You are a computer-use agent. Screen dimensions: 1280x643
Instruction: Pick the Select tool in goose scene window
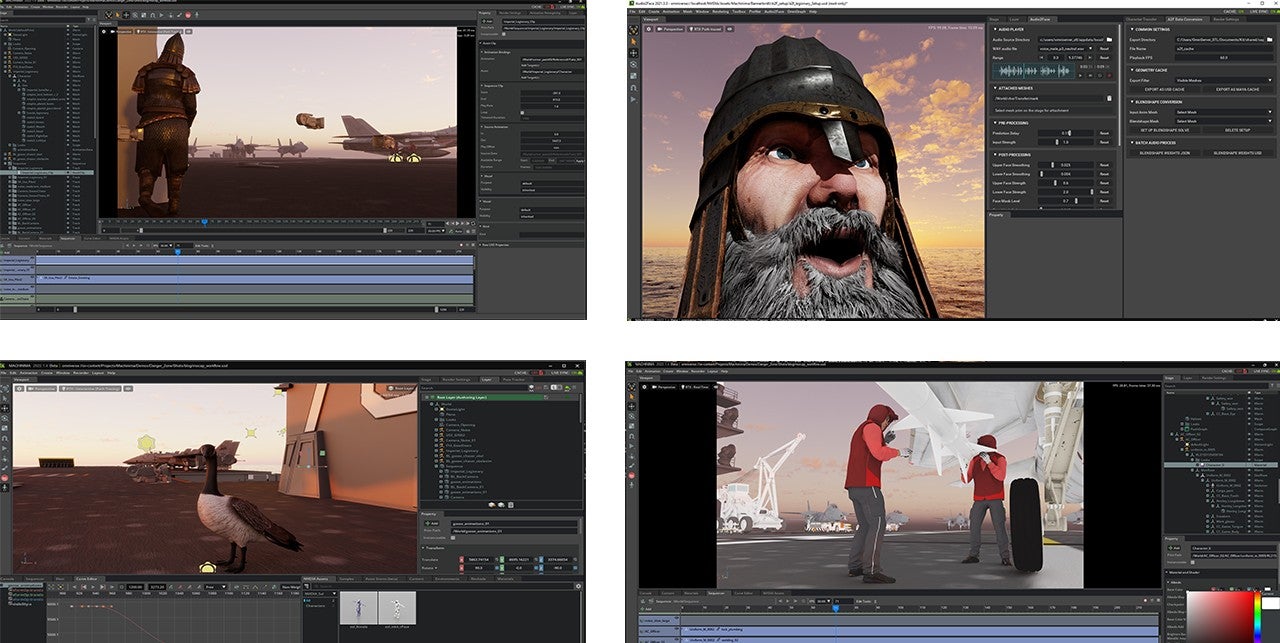pyautogui.click(x=5, y=397)
